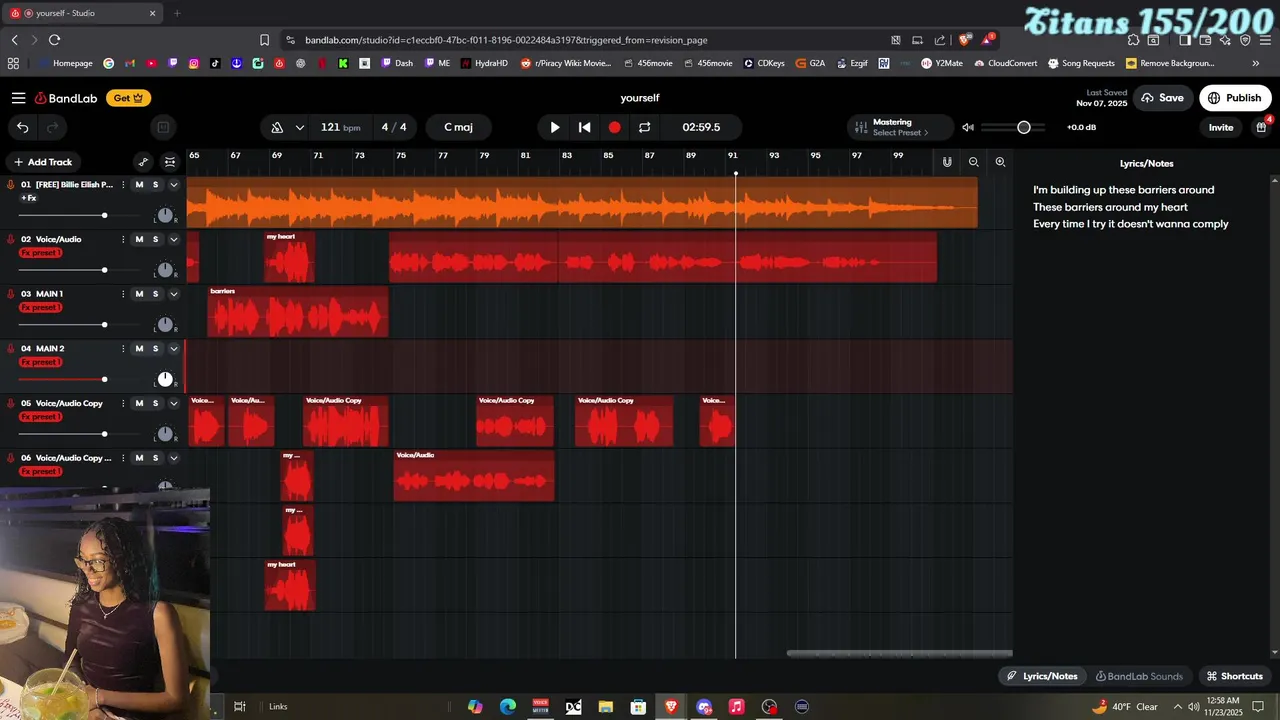Image resolution: width=1280 pixels, height=720 pixels.
Task: Click the Add Track button
Action: [43, 162]
